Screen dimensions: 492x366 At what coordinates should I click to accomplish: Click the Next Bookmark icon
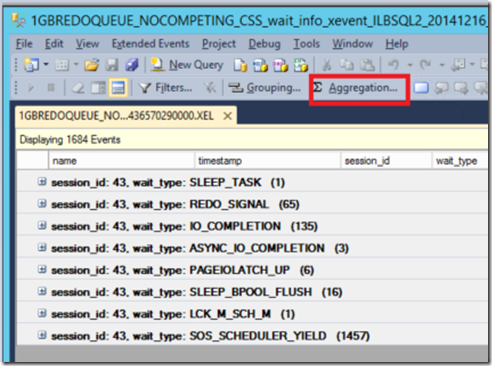click(461, 88)
